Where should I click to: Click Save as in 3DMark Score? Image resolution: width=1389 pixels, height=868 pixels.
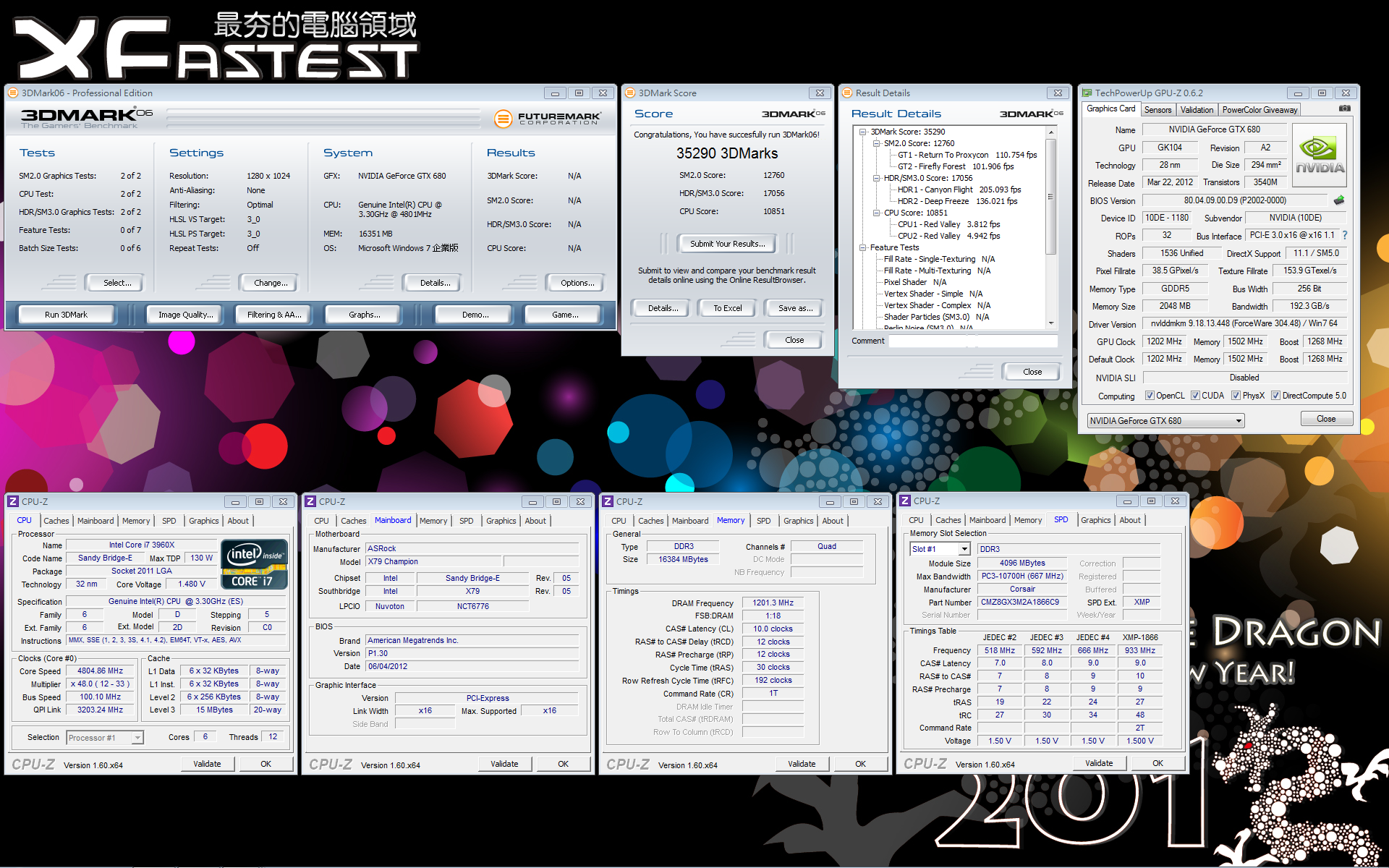coord(795,308)
